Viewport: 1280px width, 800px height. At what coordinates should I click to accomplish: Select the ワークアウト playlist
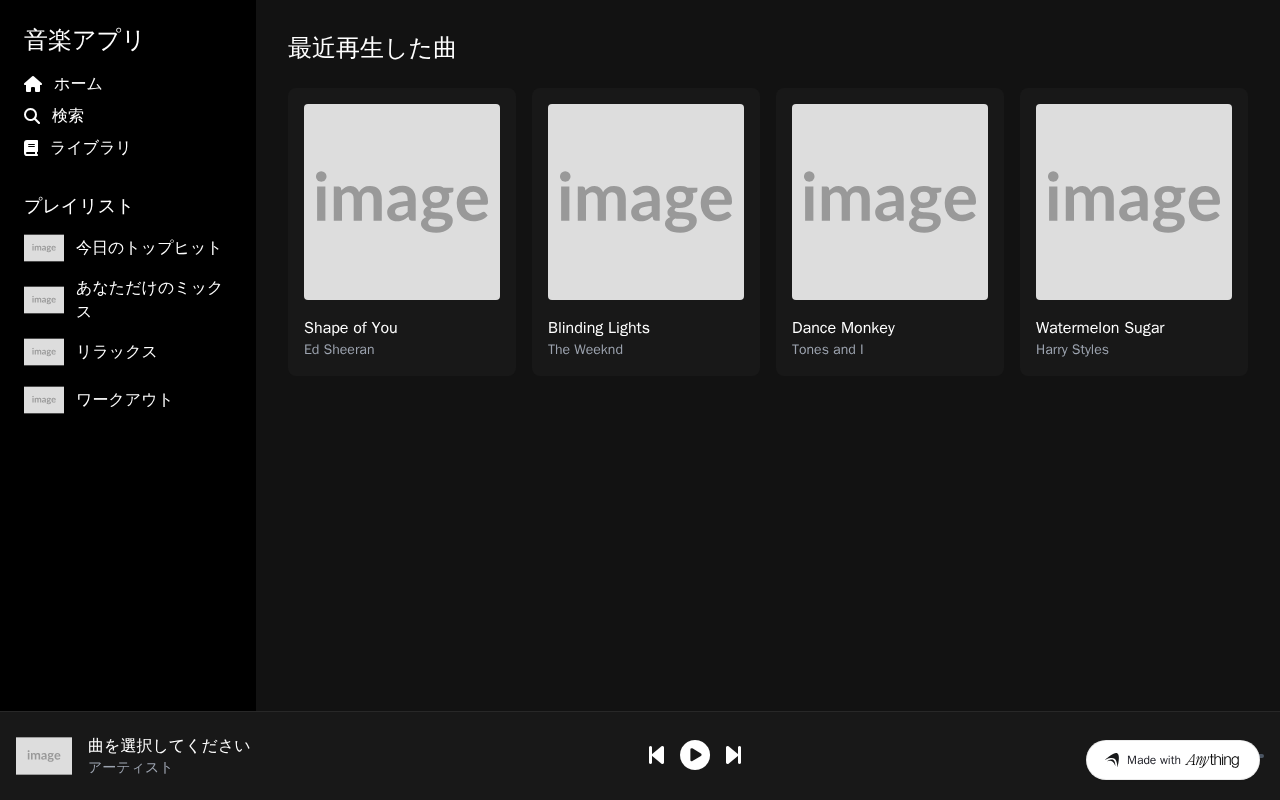pos(128,400)
